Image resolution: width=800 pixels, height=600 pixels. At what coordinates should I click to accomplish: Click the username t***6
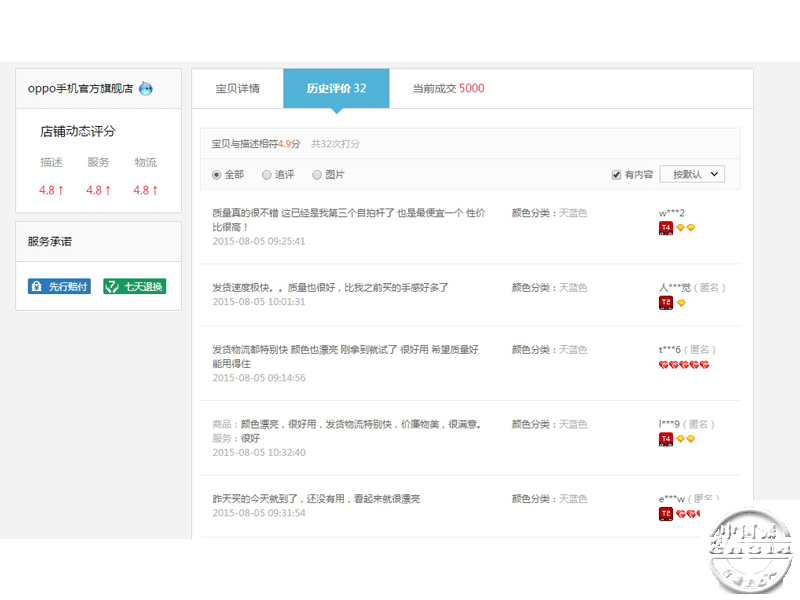pos(670,349)
